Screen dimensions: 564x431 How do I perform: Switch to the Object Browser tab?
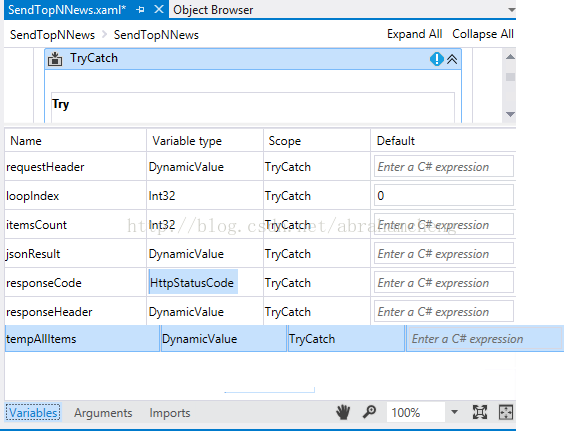tap(213, 10)
